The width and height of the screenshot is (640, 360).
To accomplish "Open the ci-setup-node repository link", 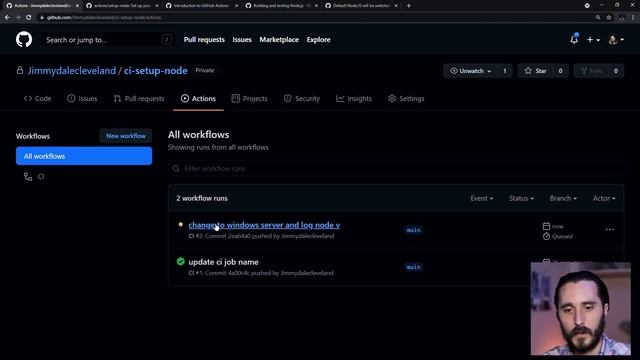I will pos(156,71).
